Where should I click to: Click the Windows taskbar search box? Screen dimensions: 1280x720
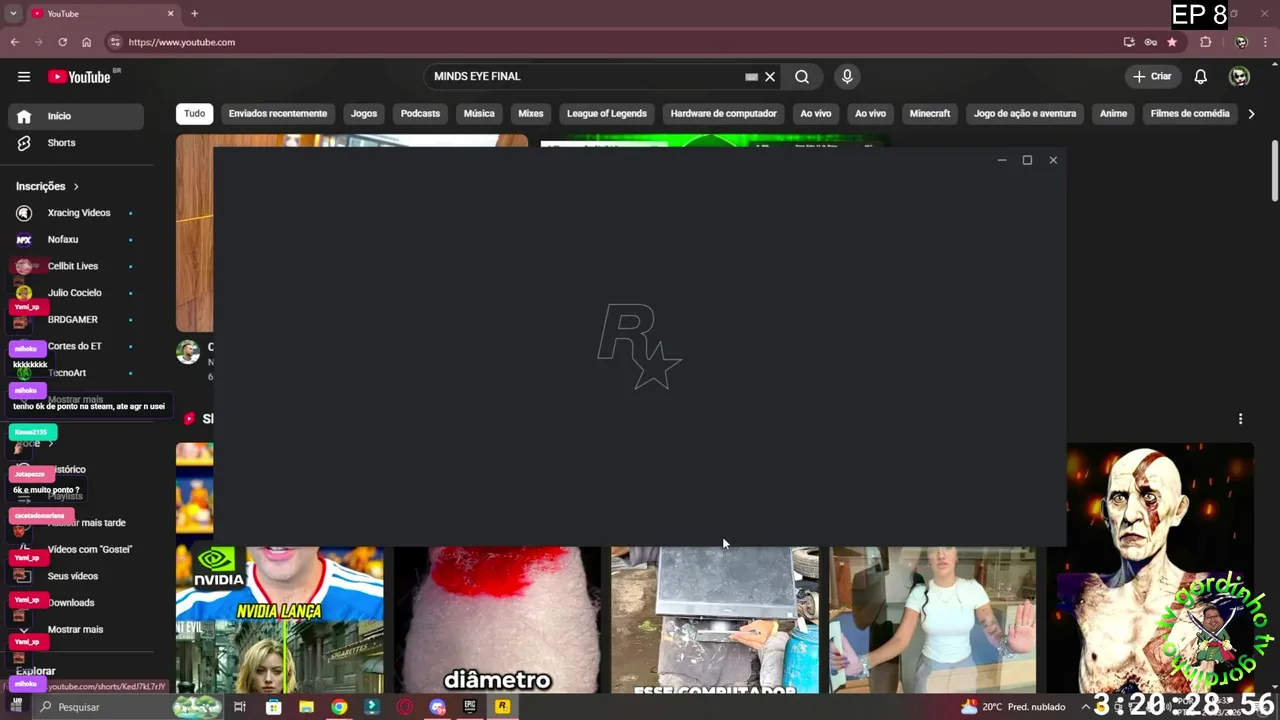[x=128, y=707]
